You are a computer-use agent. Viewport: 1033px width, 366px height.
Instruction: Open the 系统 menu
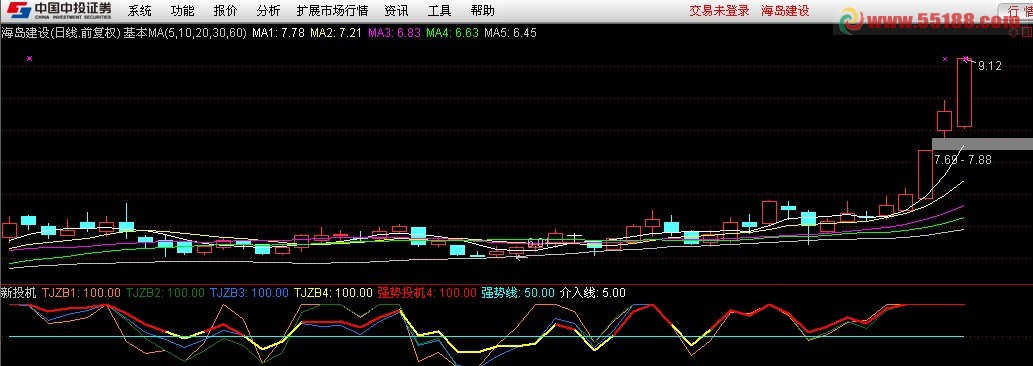140,11
